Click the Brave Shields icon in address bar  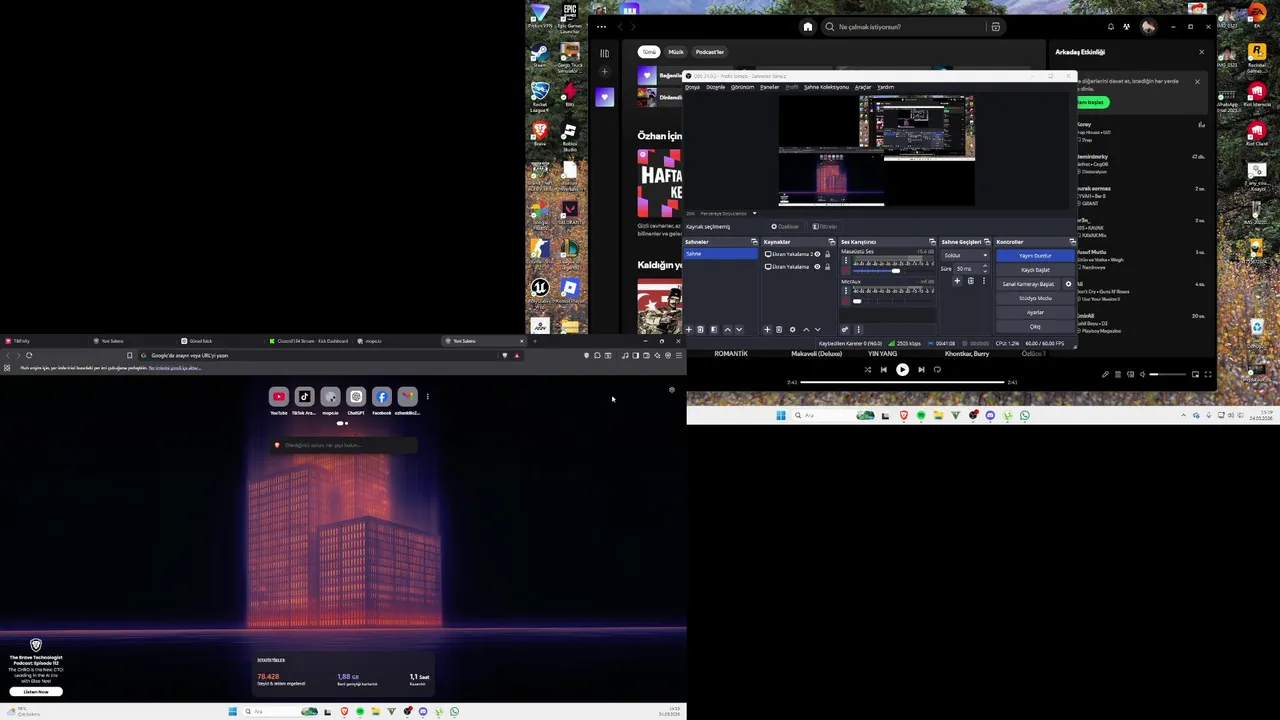505,355
